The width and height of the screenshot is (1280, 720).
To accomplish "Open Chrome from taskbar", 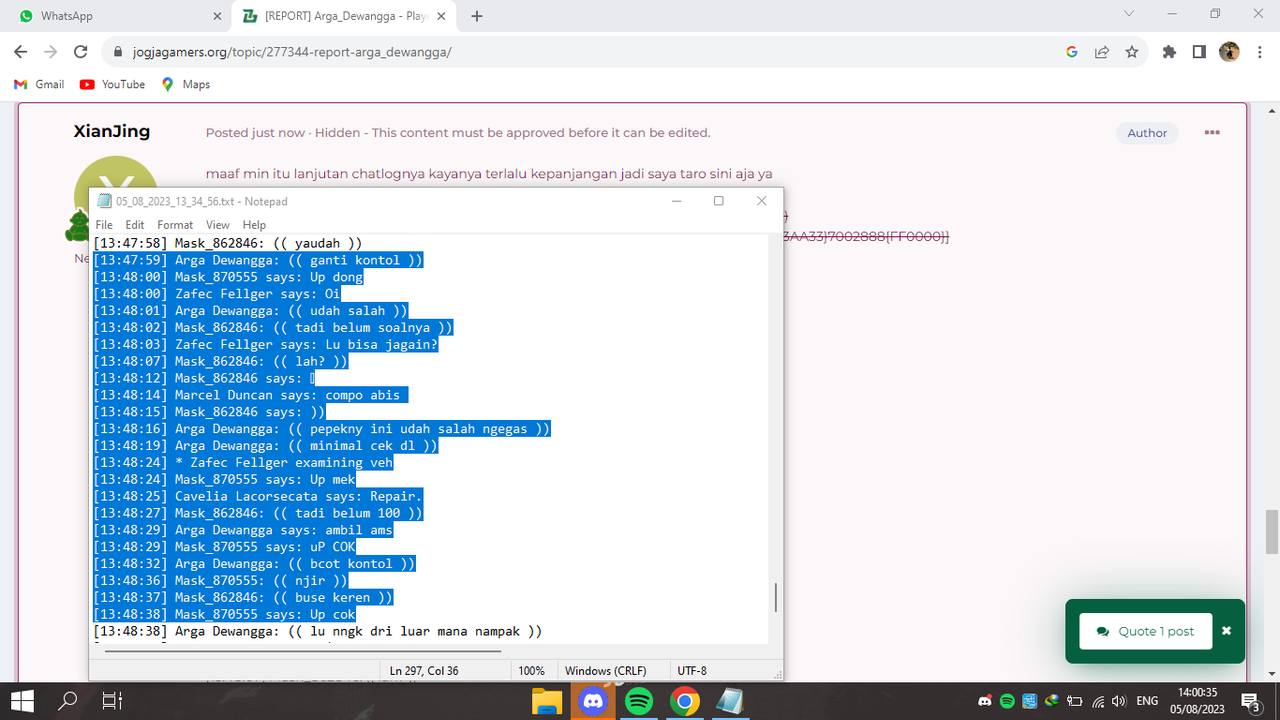I will click(x=685, y=701).
